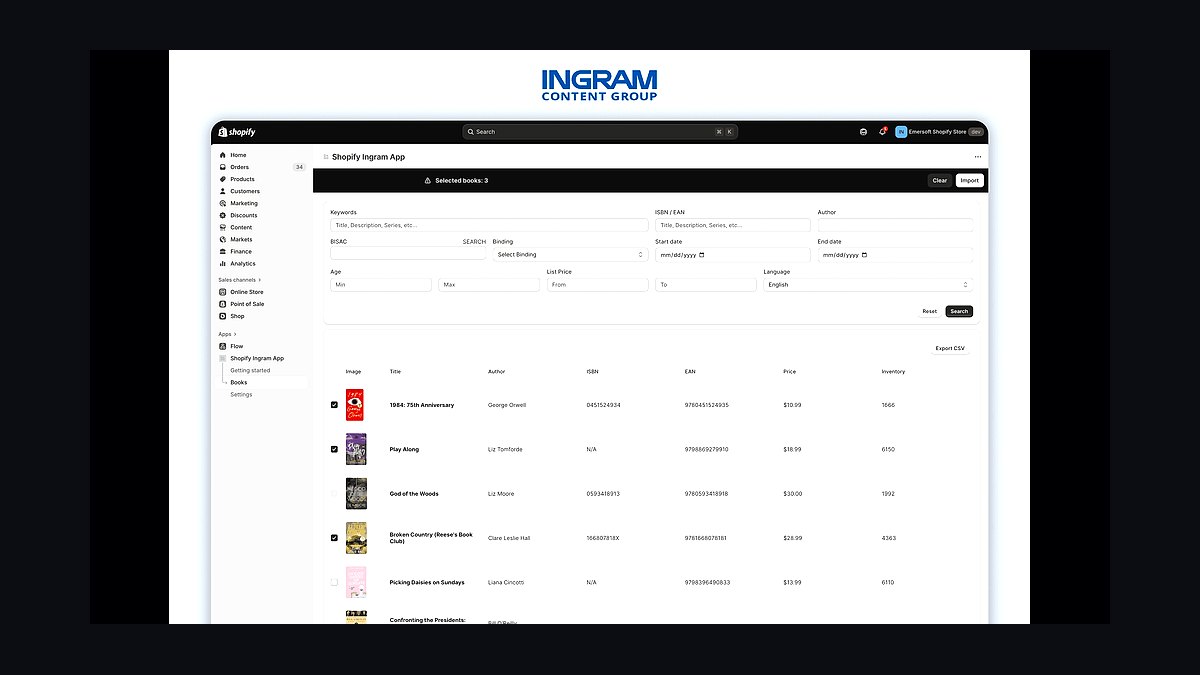Viewport: 1200px width, 675px height.
Task: Open Getting started under Shopify Ingram App
Action: (x=250, y=370)
